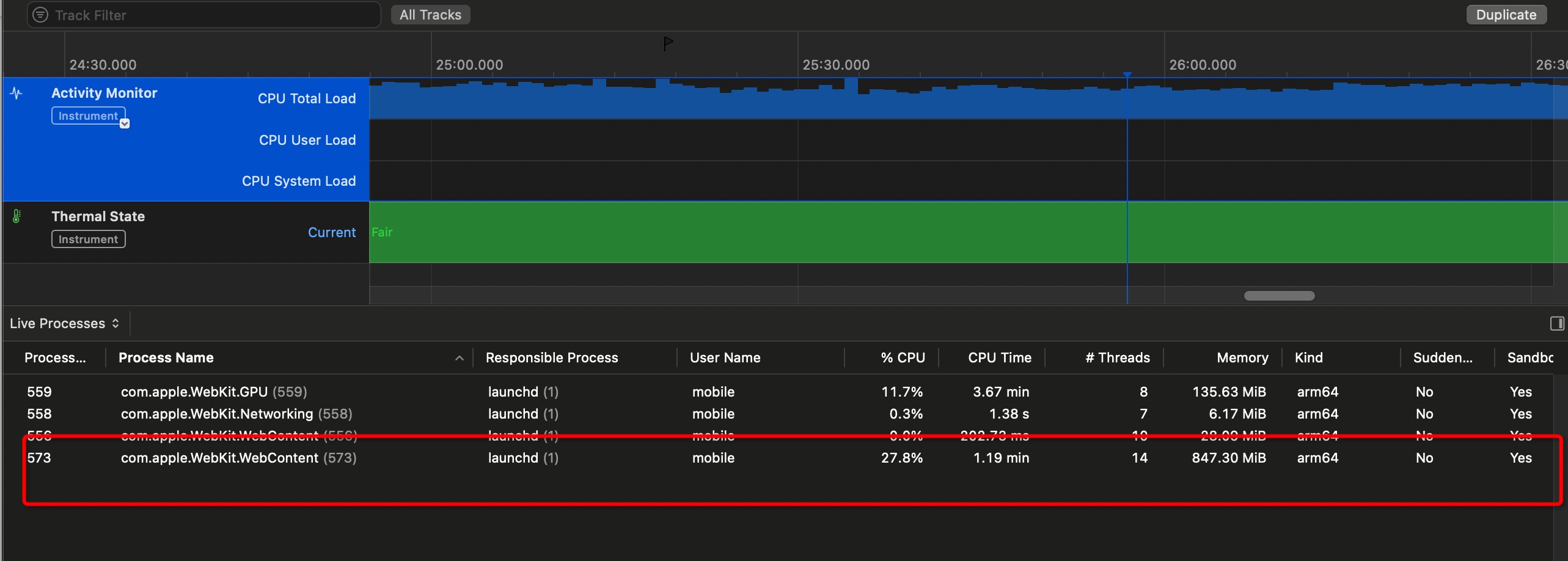Image resolution: width=1568 pixels, height=561 pixels.
Task: Click the Thermal State Instrument badge
Action: [x=88, y=239]
